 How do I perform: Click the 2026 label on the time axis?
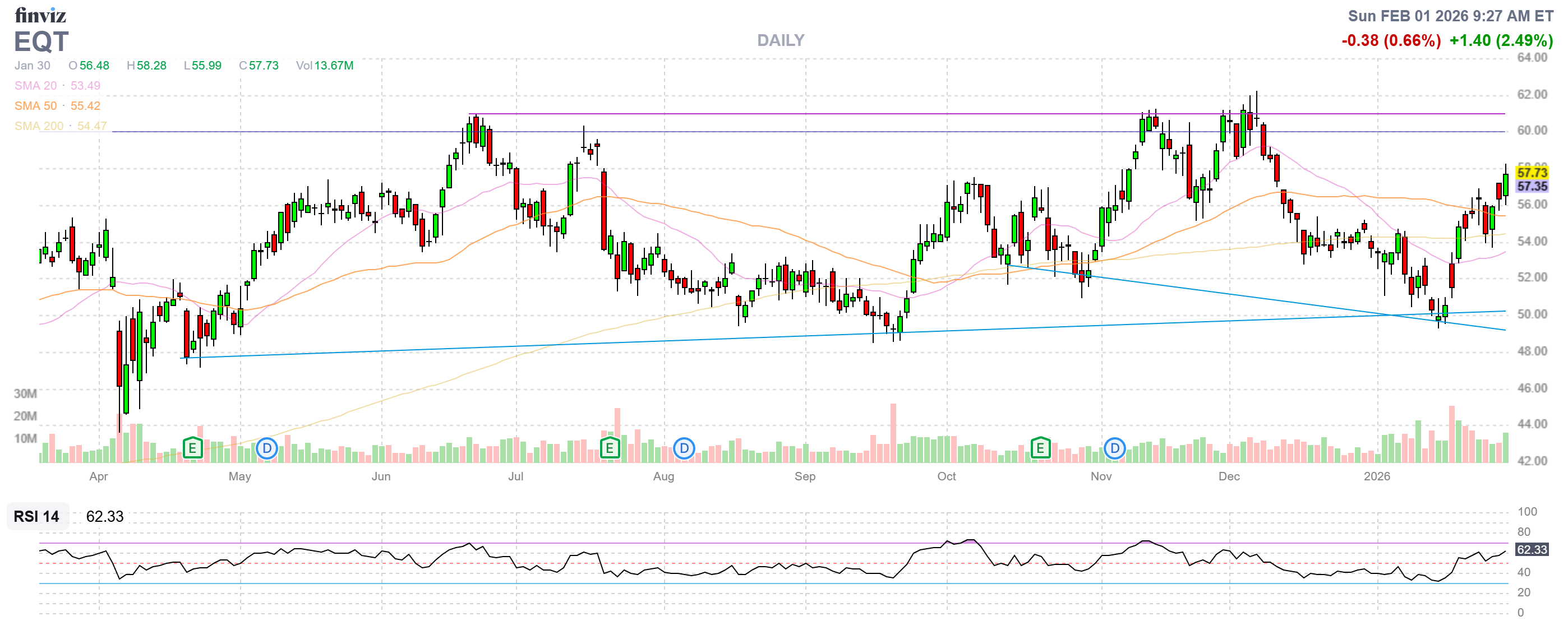[x=1376, y=476]
